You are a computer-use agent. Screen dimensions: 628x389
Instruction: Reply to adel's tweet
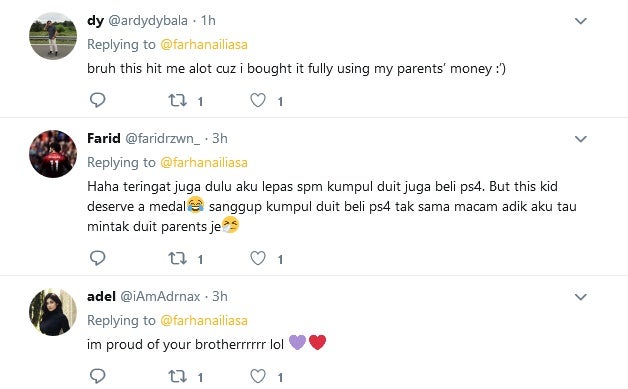97,376
